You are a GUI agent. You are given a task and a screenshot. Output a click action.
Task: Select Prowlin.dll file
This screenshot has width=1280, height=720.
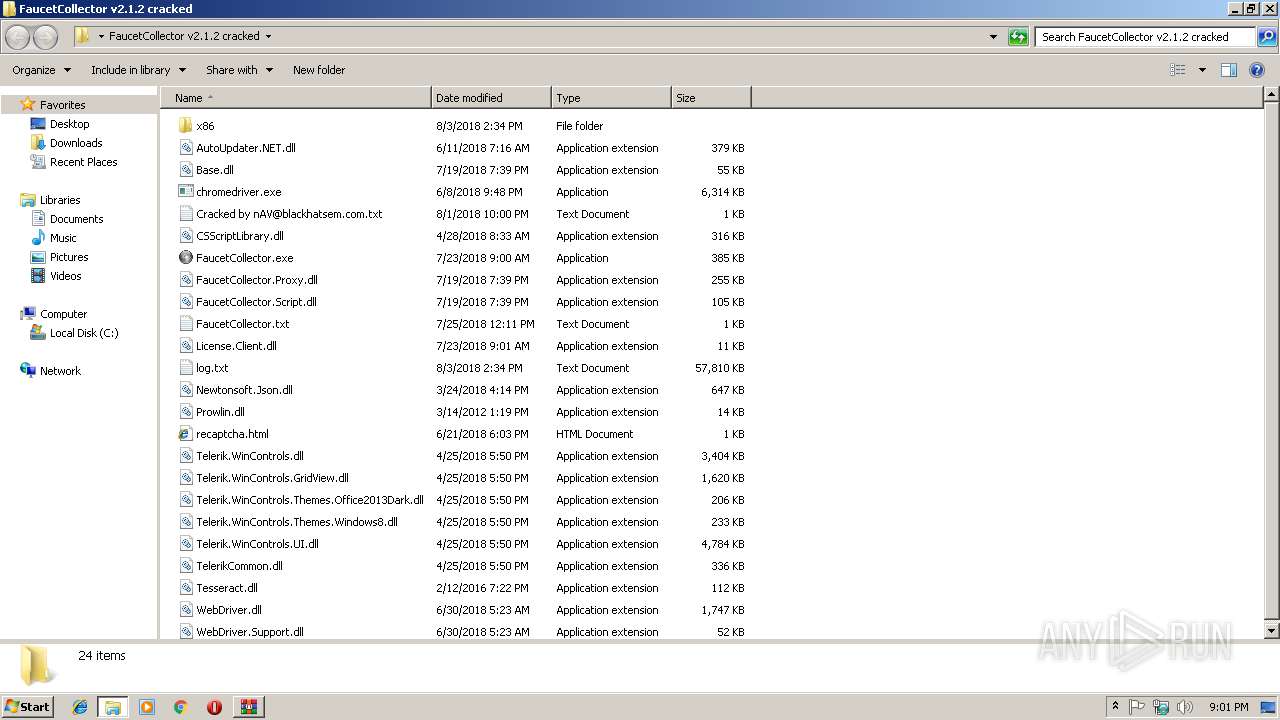pyautogui.click(x=220, y=412)
